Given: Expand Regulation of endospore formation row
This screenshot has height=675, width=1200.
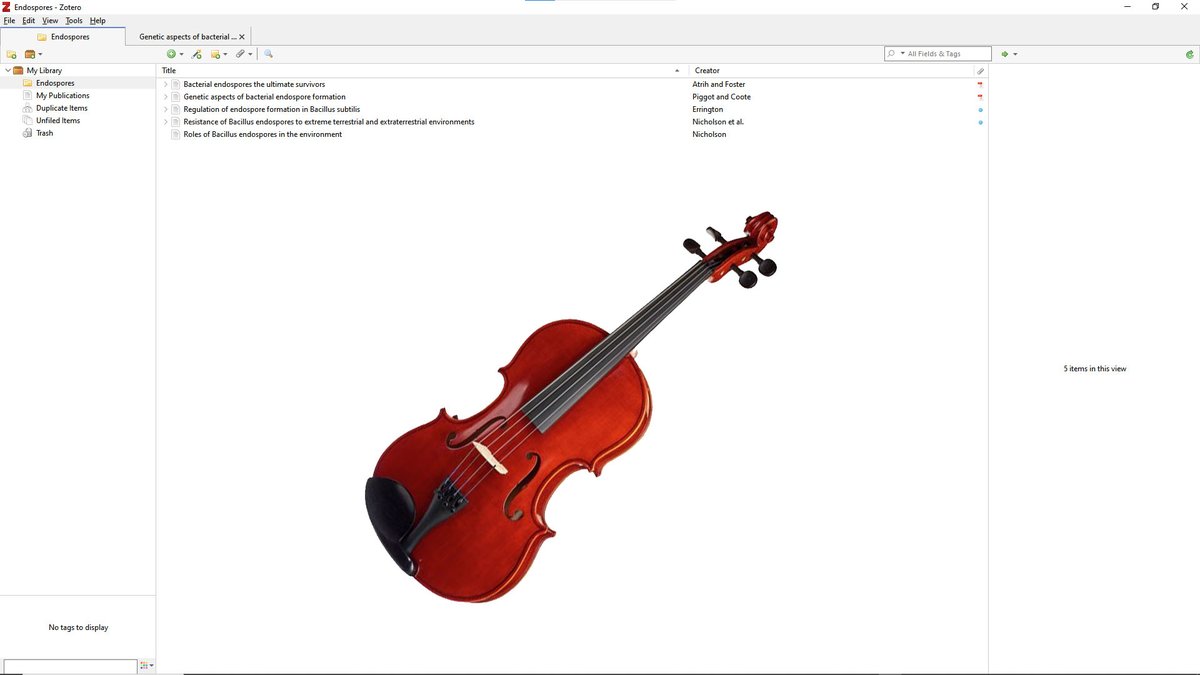Looking at the screenshot, I should [x=166, y=109].
